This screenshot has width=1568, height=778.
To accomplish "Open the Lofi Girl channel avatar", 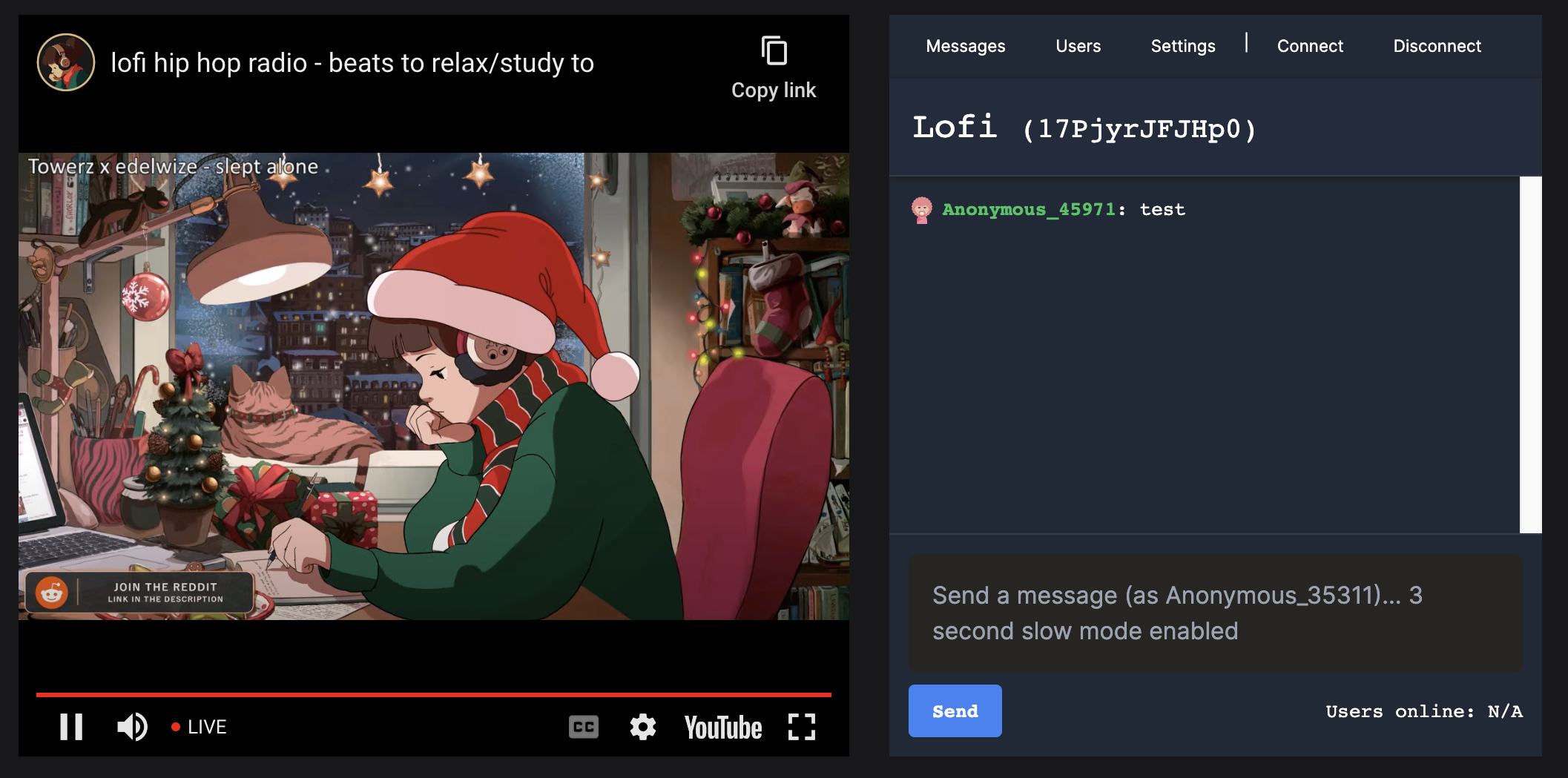I will (66, 62).
